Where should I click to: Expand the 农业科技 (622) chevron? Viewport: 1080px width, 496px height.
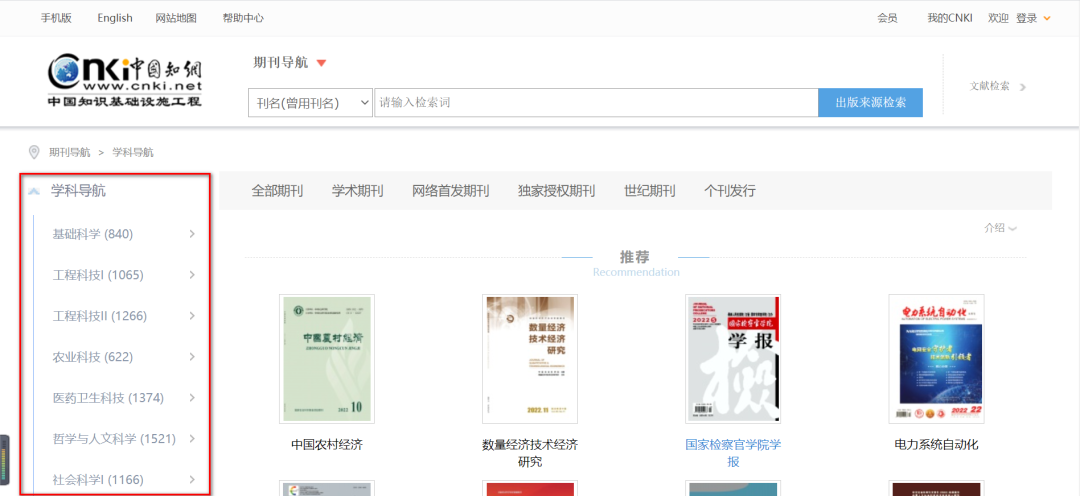point(192,357)
